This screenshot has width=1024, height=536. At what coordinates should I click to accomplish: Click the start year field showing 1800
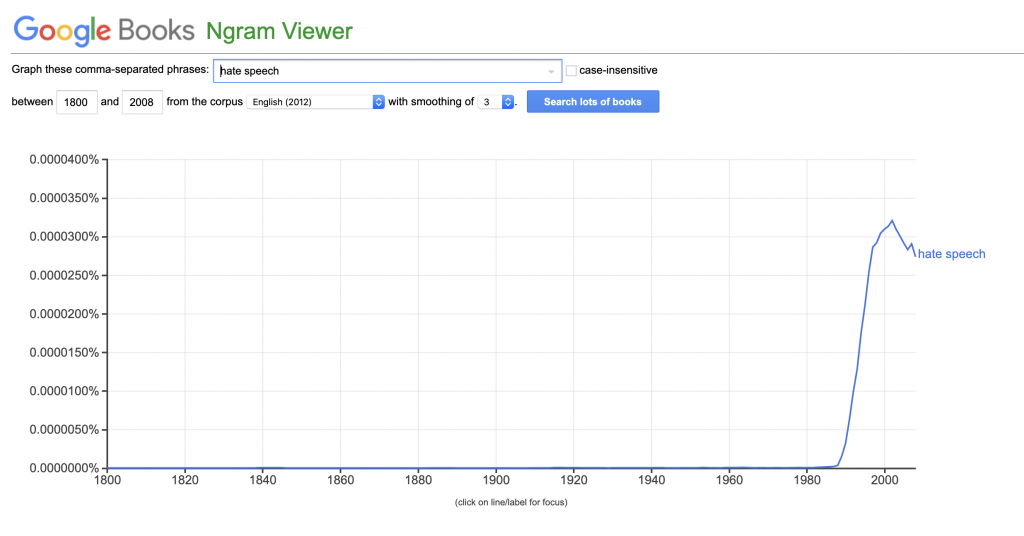tap(77, 102)
